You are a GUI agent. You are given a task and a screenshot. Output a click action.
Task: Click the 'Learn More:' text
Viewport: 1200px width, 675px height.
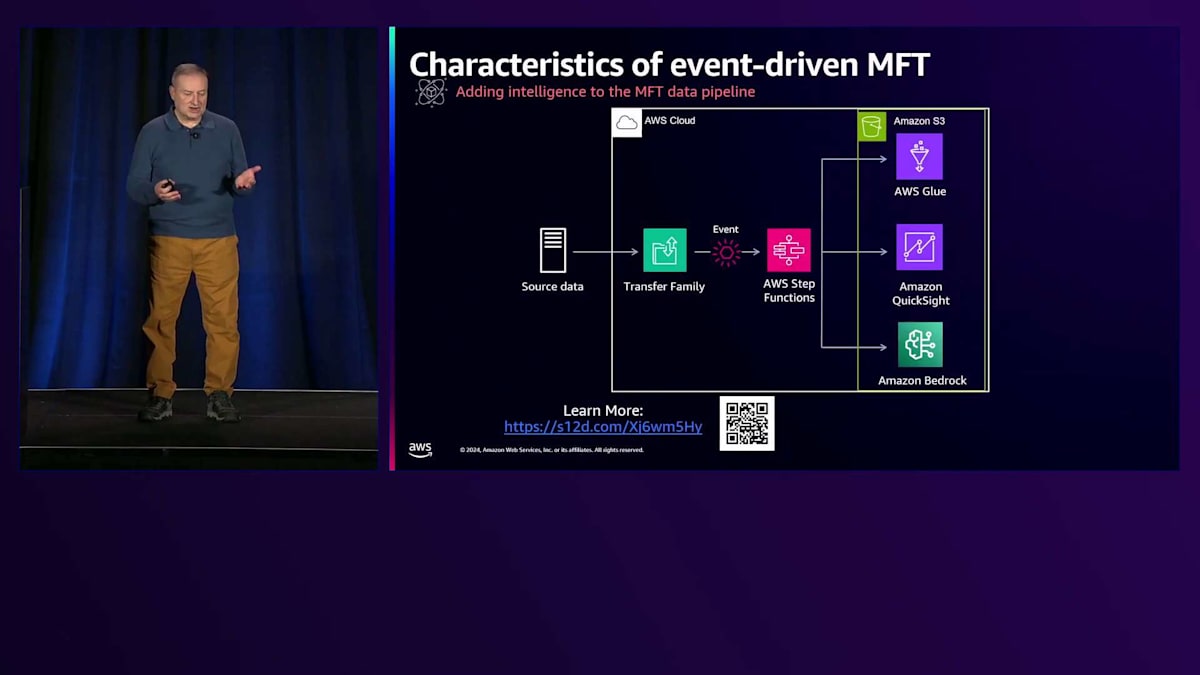click(603, 410)
